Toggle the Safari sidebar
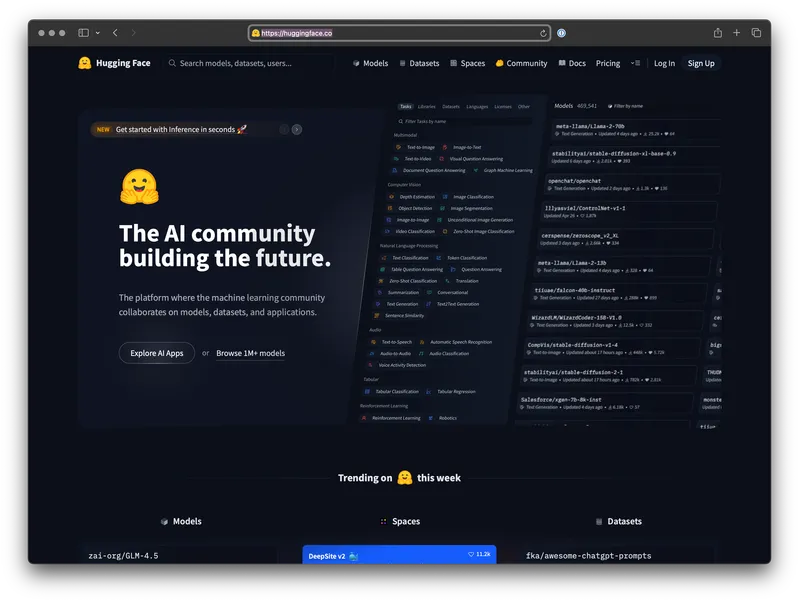Screen dimensions: 800x602 click(83, 33)
